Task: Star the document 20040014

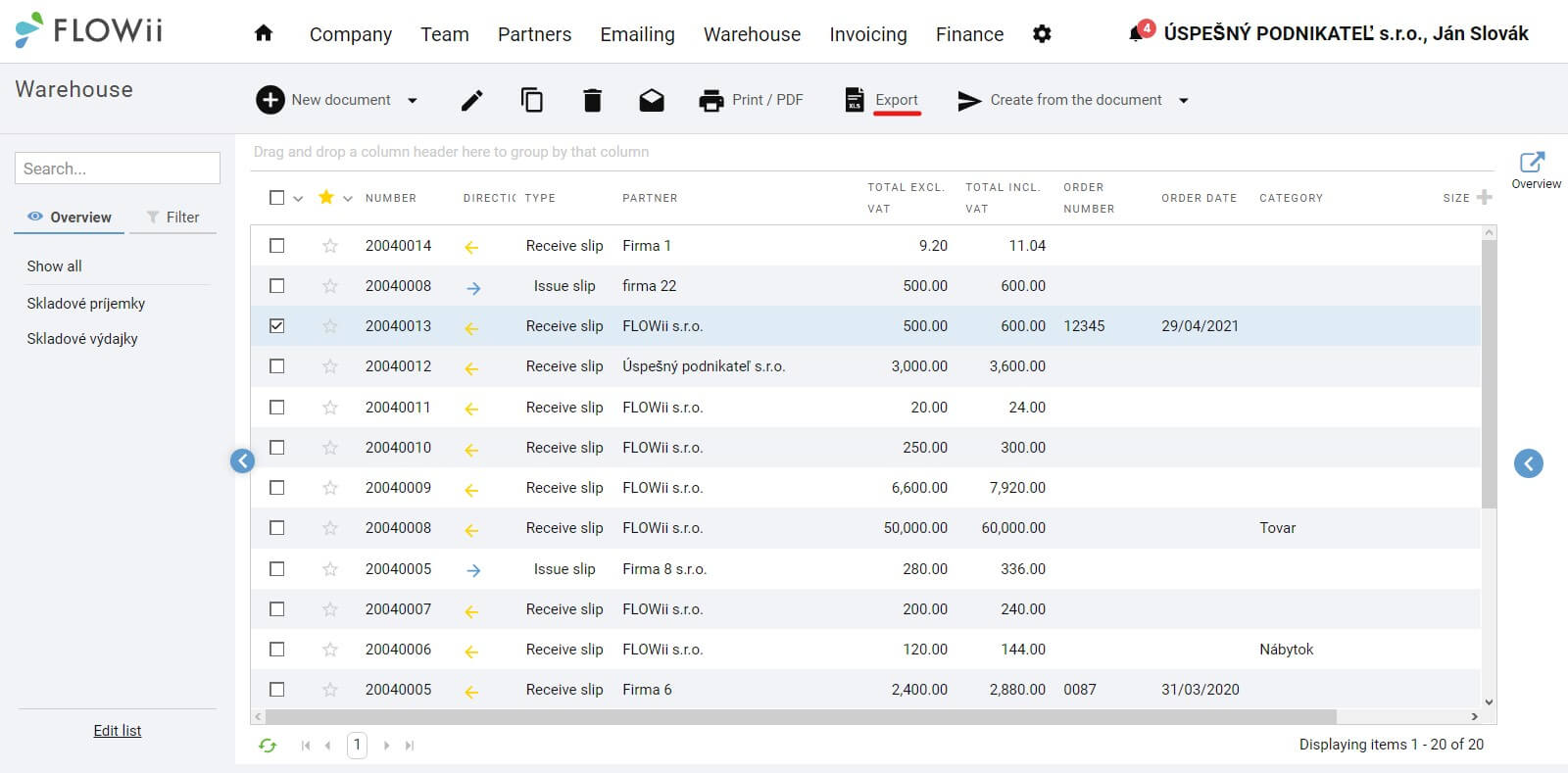Action: [330, 246]
